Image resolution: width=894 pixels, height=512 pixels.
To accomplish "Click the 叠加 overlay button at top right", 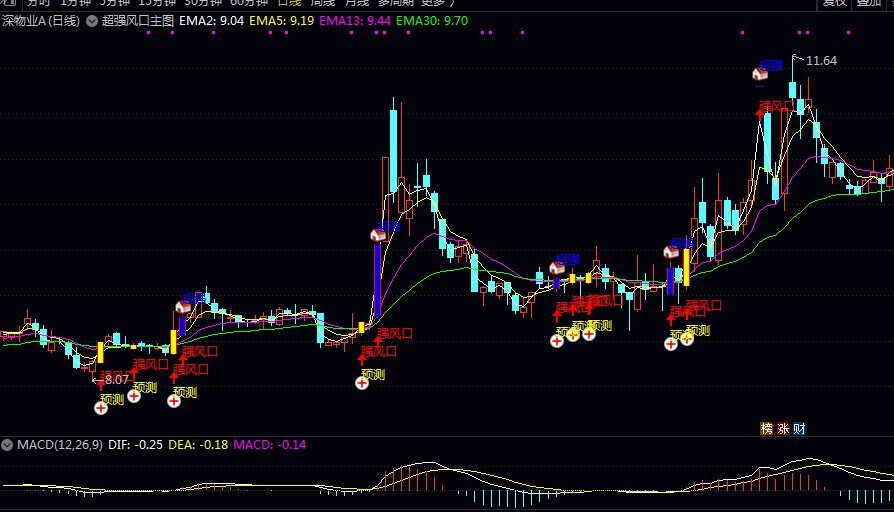I will pos(869,3).
